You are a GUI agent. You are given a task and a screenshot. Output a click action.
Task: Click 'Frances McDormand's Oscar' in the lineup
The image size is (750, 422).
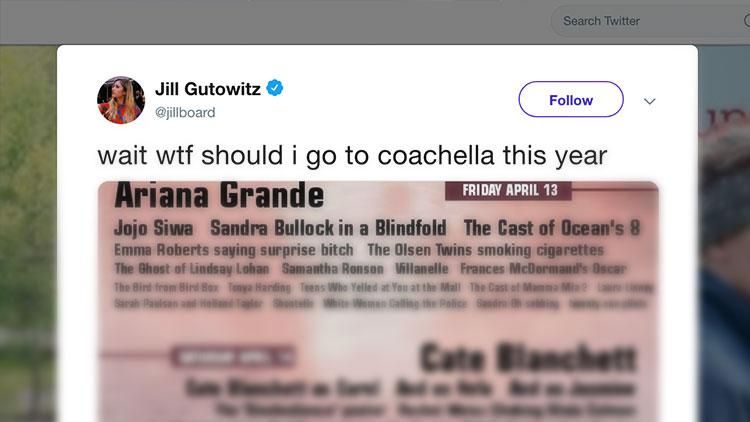(x=543, y=269)
